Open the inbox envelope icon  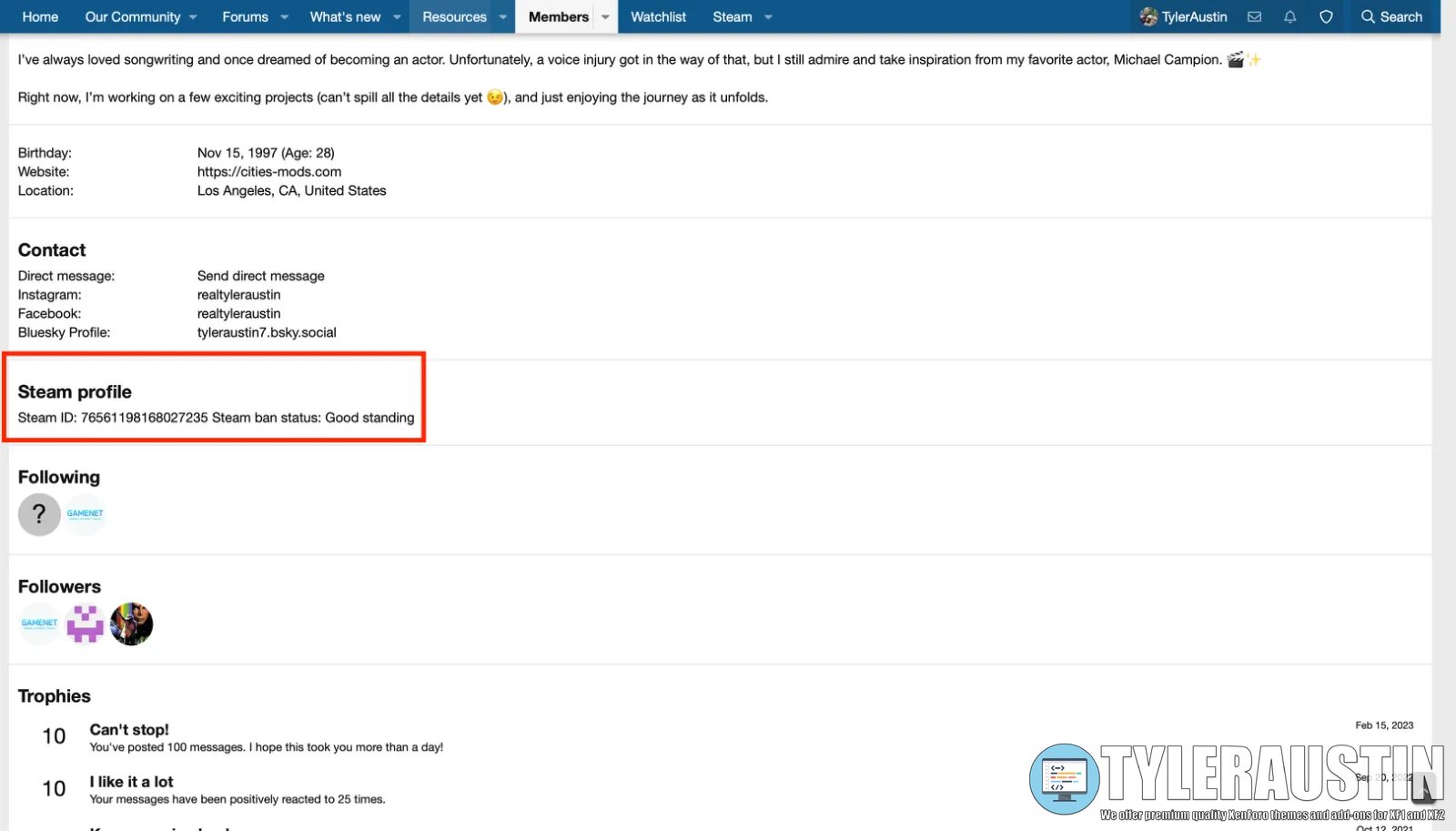pos(1254,16)
